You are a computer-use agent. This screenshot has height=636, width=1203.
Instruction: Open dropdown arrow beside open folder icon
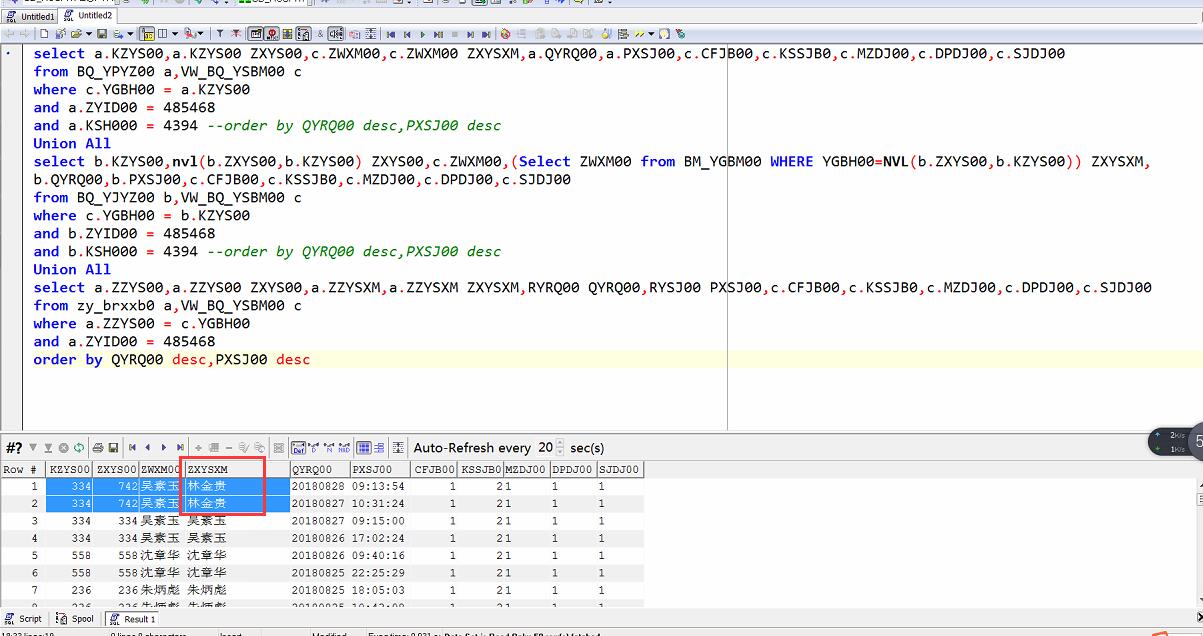pos(88,34)
